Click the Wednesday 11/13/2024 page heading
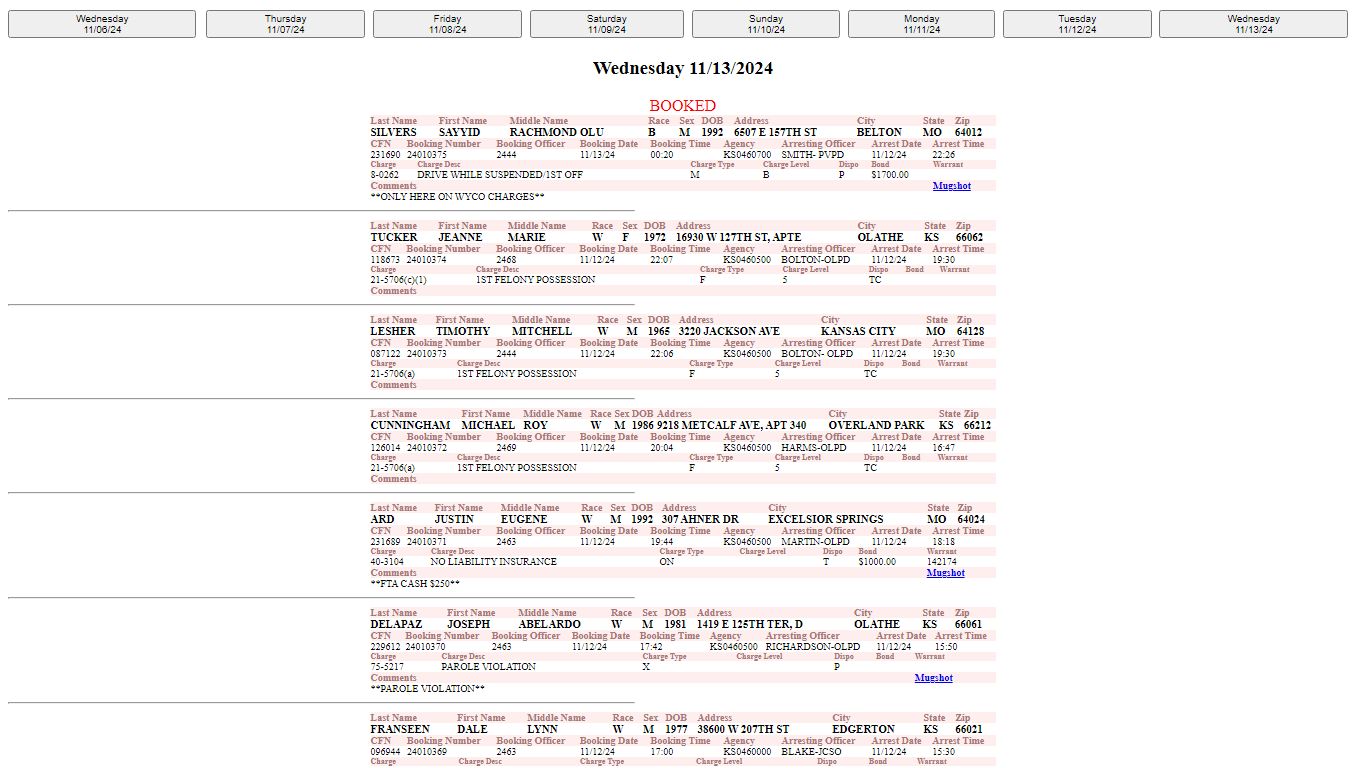 [x=683, y=68]
